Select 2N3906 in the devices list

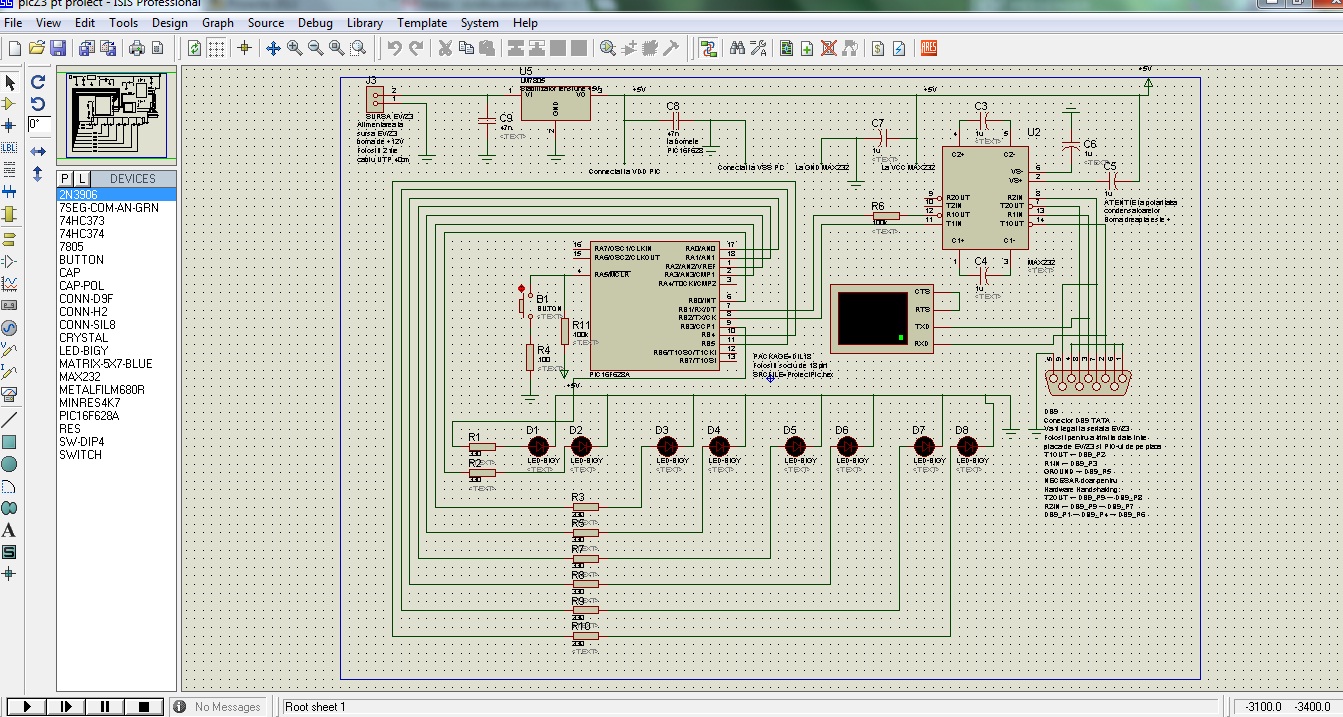116,194
